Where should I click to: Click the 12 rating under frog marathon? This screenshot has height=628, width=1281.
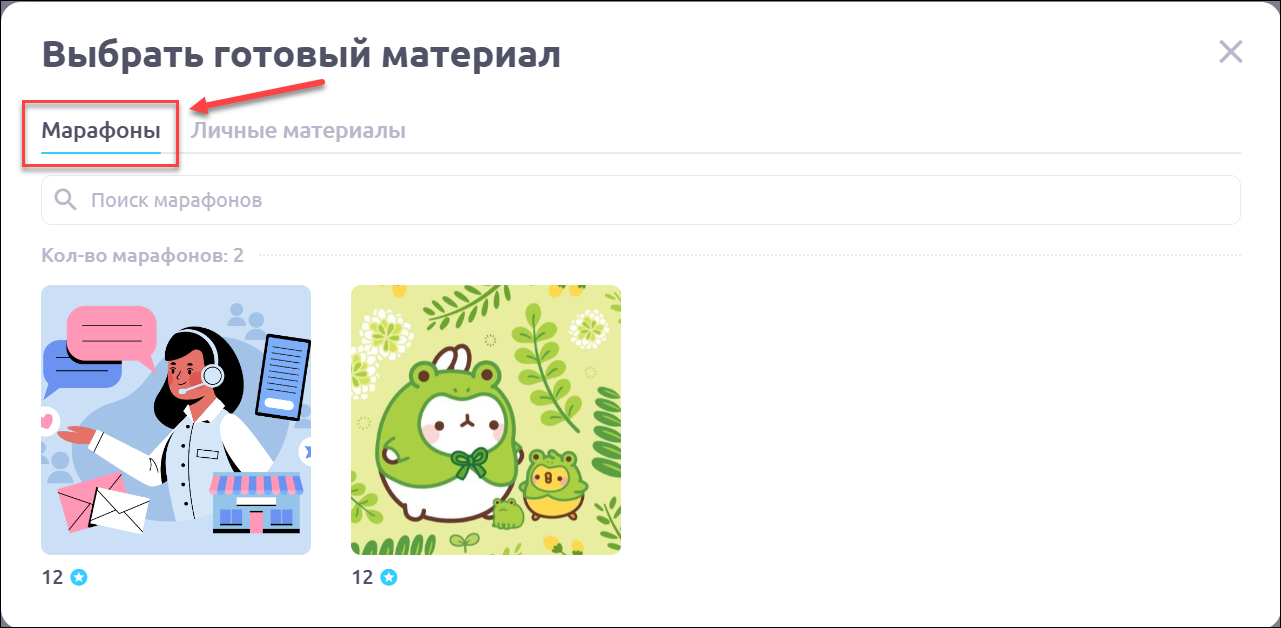click(x=362, y=578)
